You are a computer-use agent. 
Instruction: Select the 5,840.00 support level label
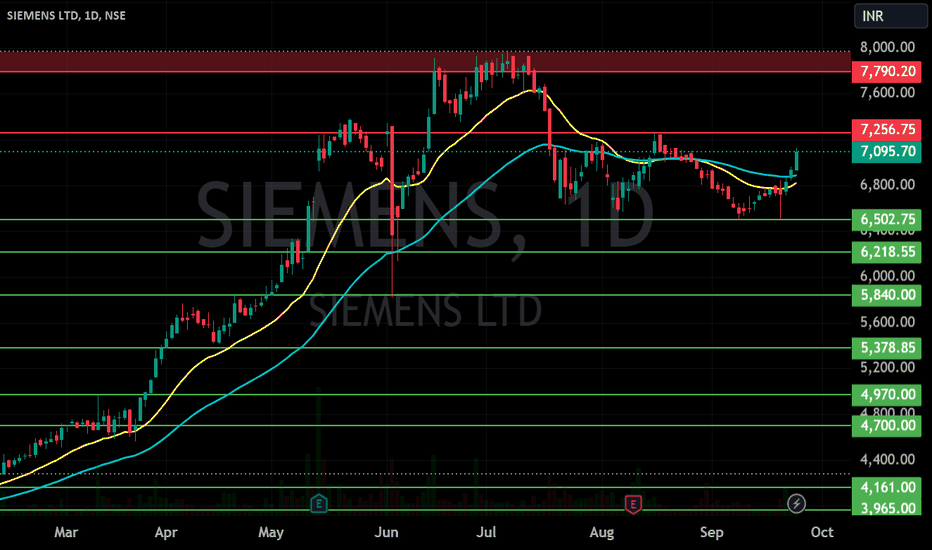click(x=887, y=295)
